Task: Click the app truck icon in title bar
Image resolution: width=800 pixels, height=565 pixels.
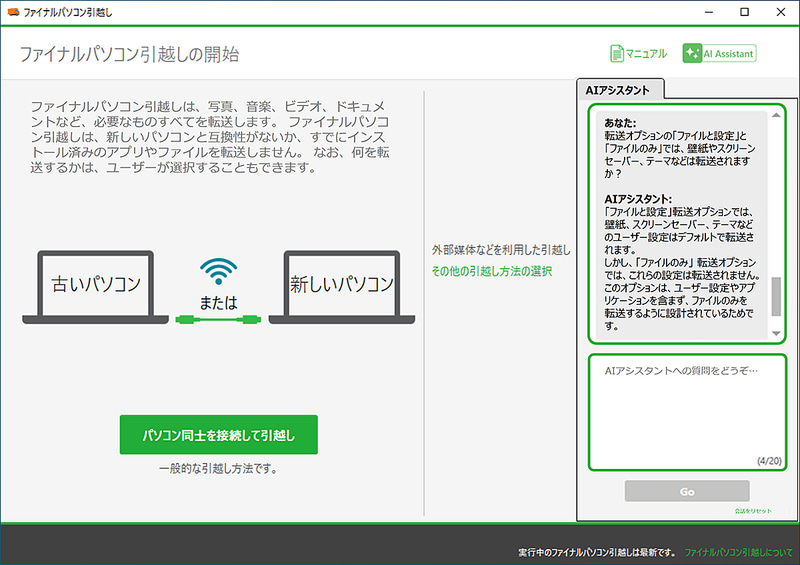Action: [x=13, y=12]
